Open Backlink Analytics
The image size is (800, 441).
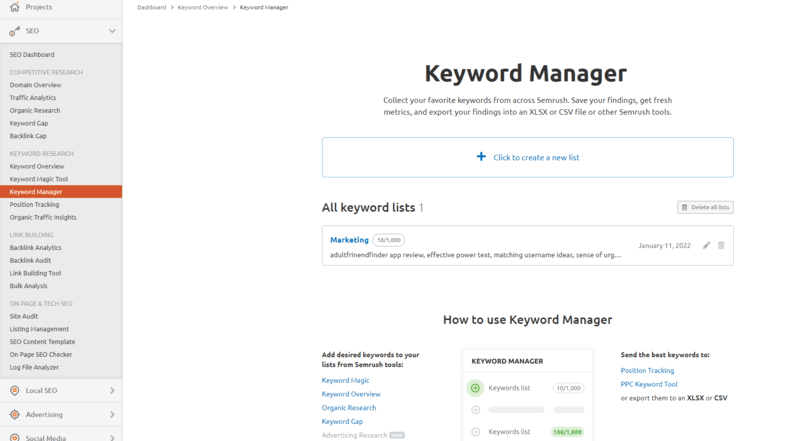click(35, 248)
